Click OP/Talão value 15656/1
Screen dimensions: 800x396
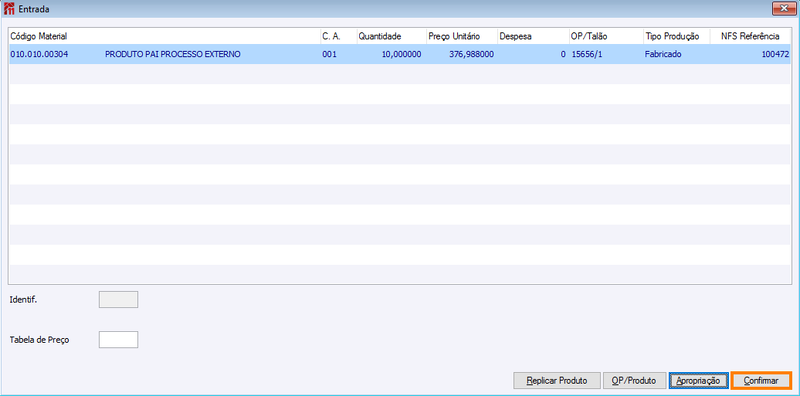point(587,54)
